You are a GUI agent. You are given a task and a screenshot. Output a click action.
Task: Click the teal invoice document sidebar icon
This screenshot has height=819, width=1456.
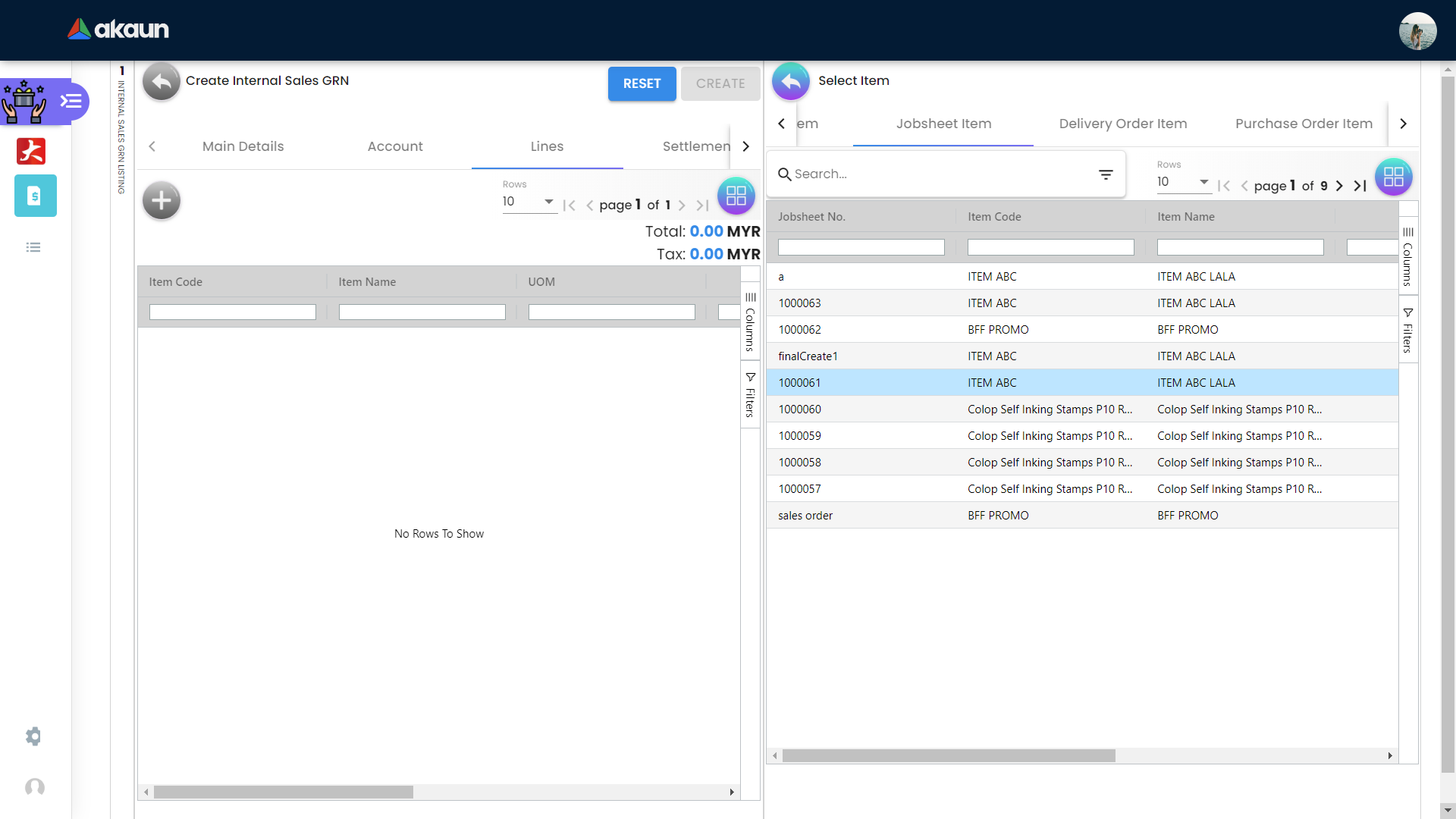tap(35, 196)
